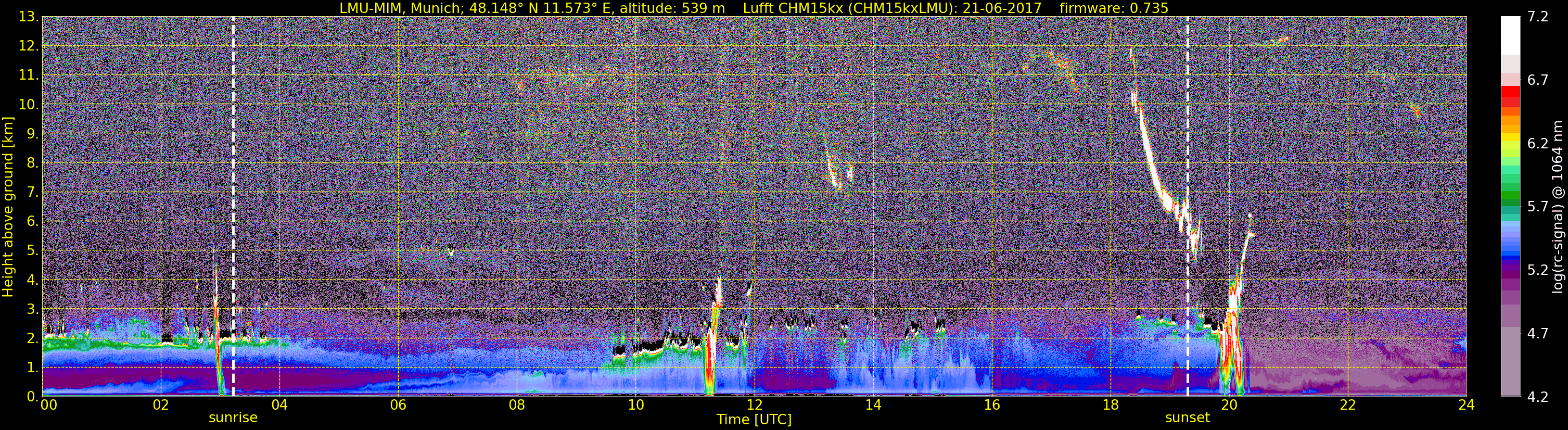Screen dimensions: 1568x430
Task: Click the 'Height above ground [km]' label
Action: click(x=8, y=207)
